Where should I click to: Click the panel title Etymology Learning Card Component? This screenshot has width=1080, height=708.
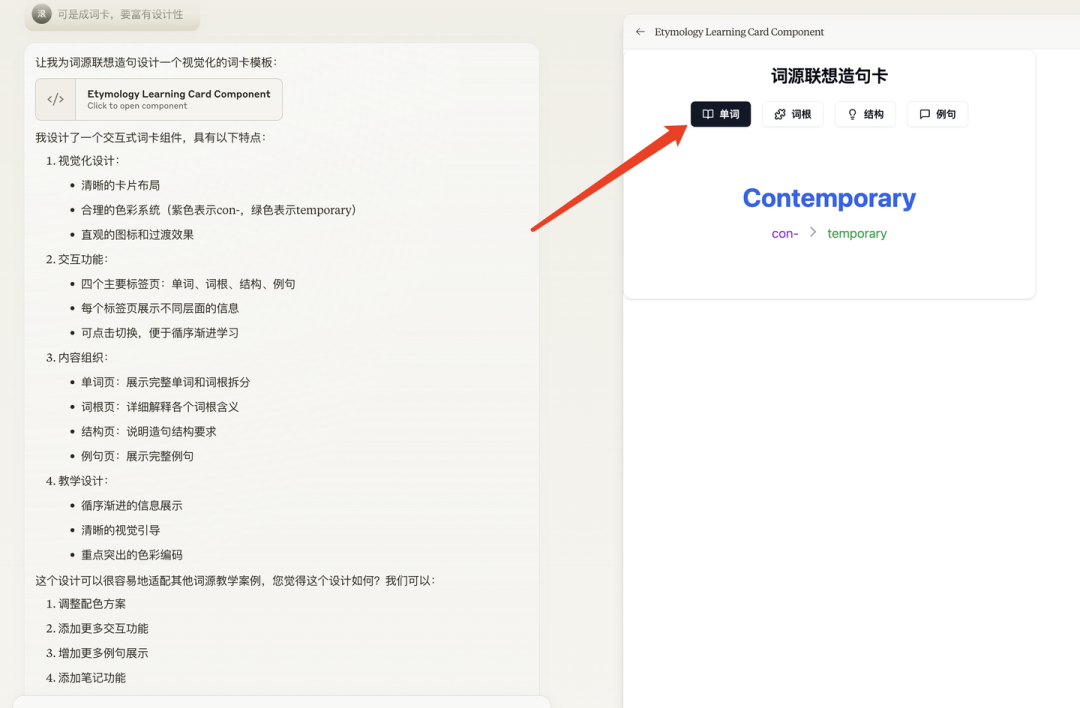click(x=739, y=32)
